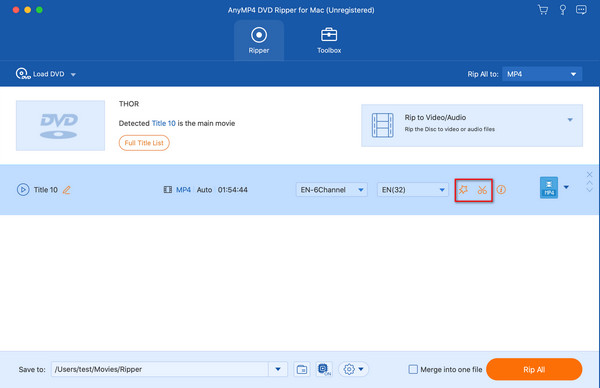Open the feedback chat icon
This screenshot has height=388, width=600.
click(581, 10)
